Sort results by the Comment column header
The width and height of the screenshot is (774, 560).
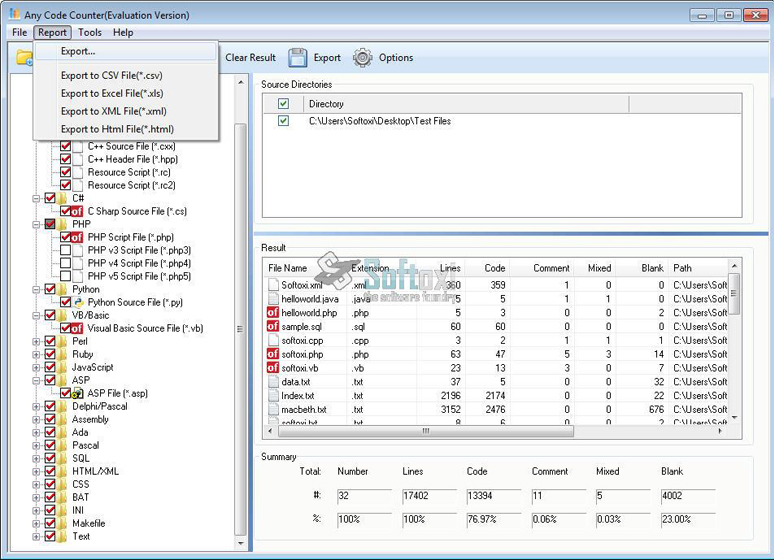pyautogui.click(x=551, y=268)
